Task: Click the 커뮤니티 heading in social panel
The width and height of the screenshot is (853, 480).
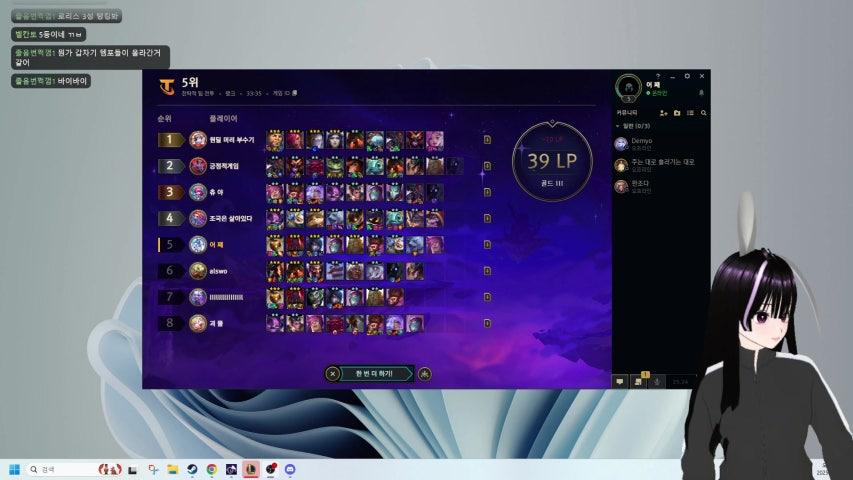Action: [627, 113]
